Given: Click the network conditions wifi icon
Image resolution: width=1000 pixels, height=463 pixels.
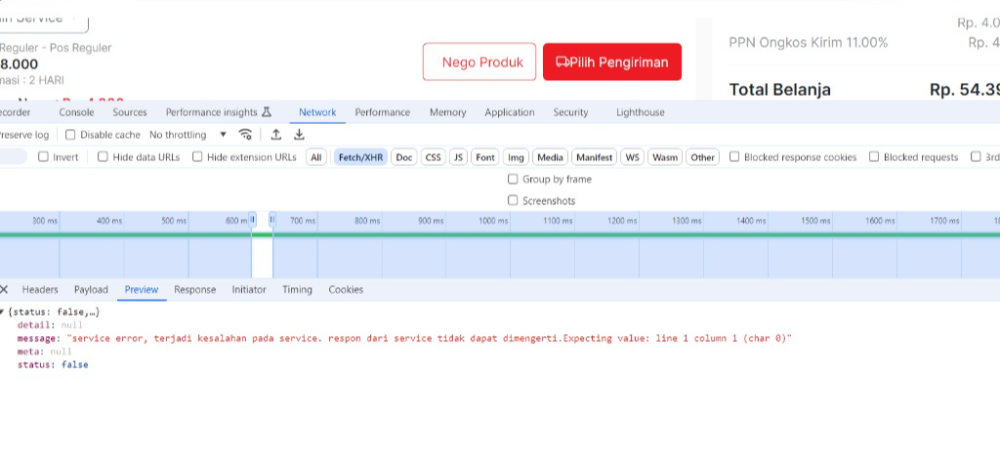Looking at the screenshot, I should click(245, 135).
